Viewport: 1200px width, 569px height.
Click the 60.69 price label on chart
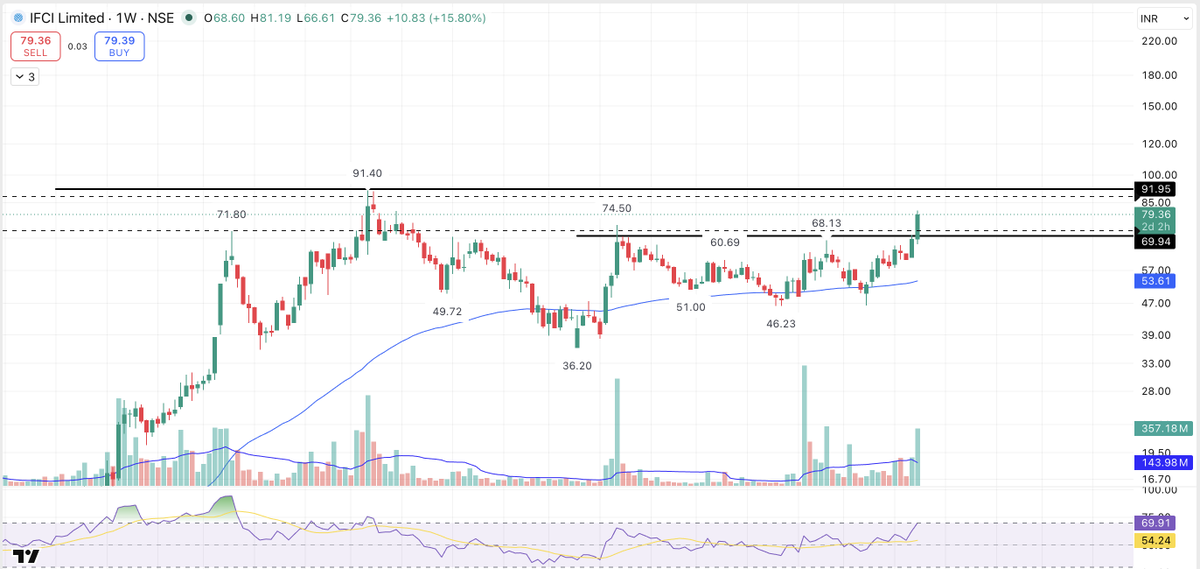(x=725, y=242)
